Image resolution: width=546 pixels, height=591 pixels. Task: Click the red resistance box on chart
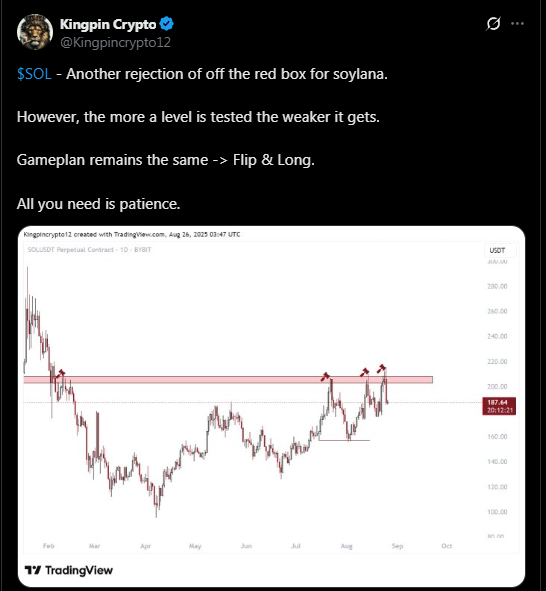228,380
